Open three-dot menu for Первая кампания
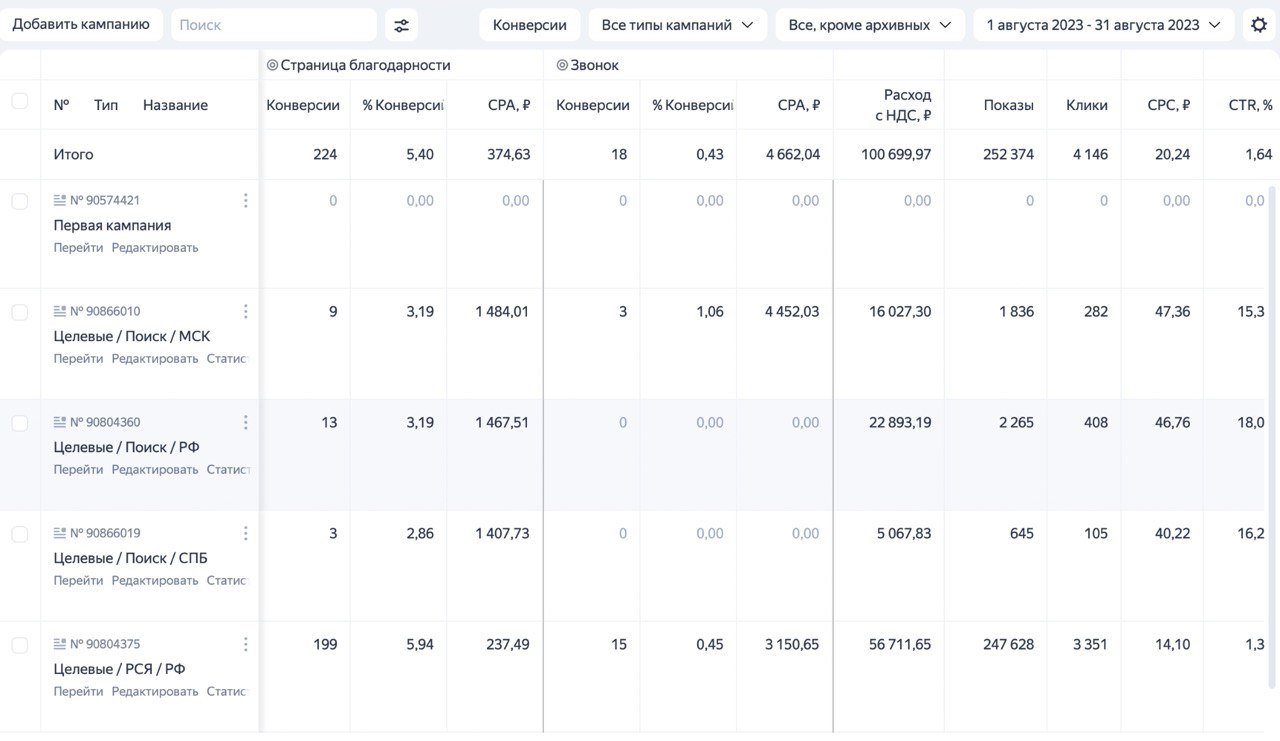This screenshot has height=741, width=1280. [x=245, y=201]
